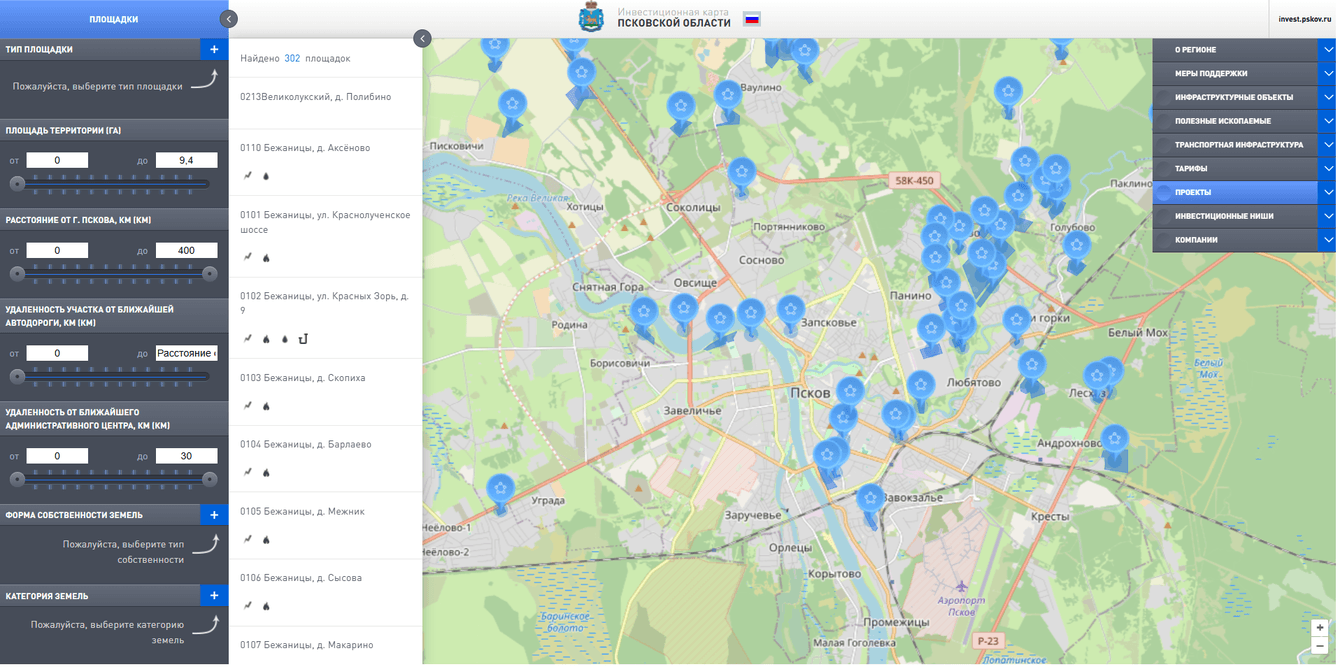Click electricity icon for д. Скопиха site
1340x667 pixels.
click(248, 405)
